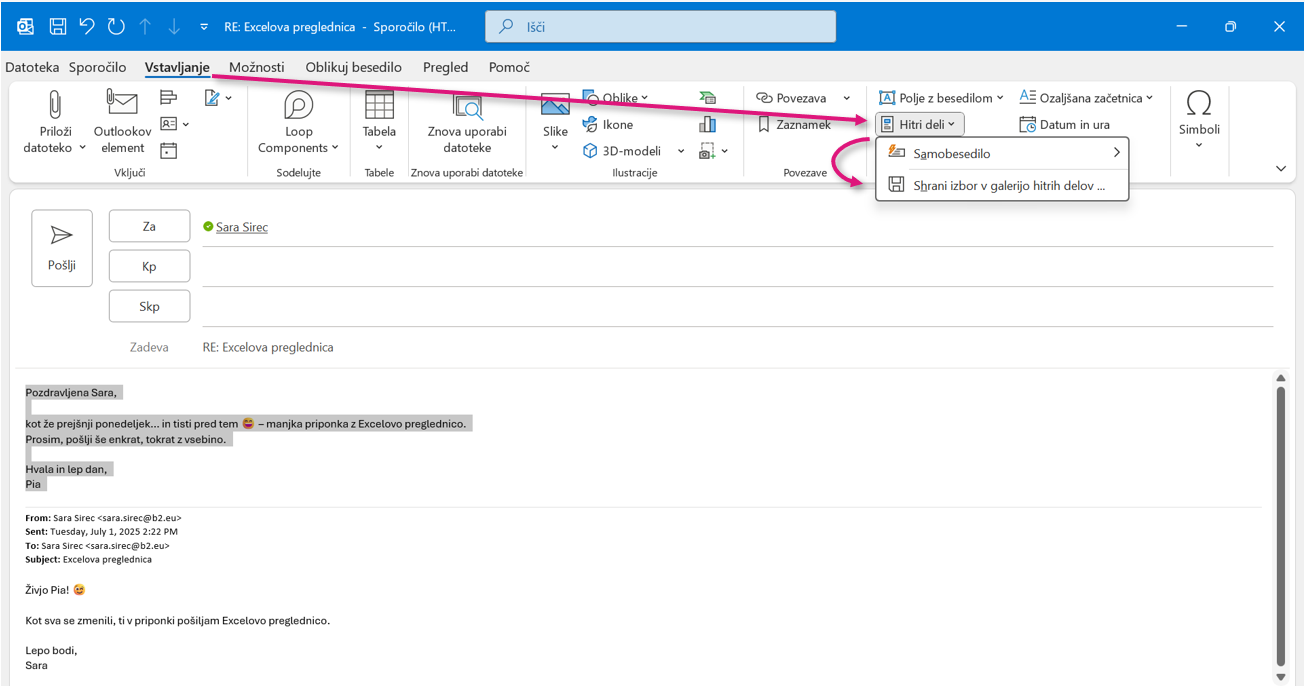The image size is (1305, 688).
Task: Click the line "Pozdravljena Sara,"
Action: coord(71,392)
